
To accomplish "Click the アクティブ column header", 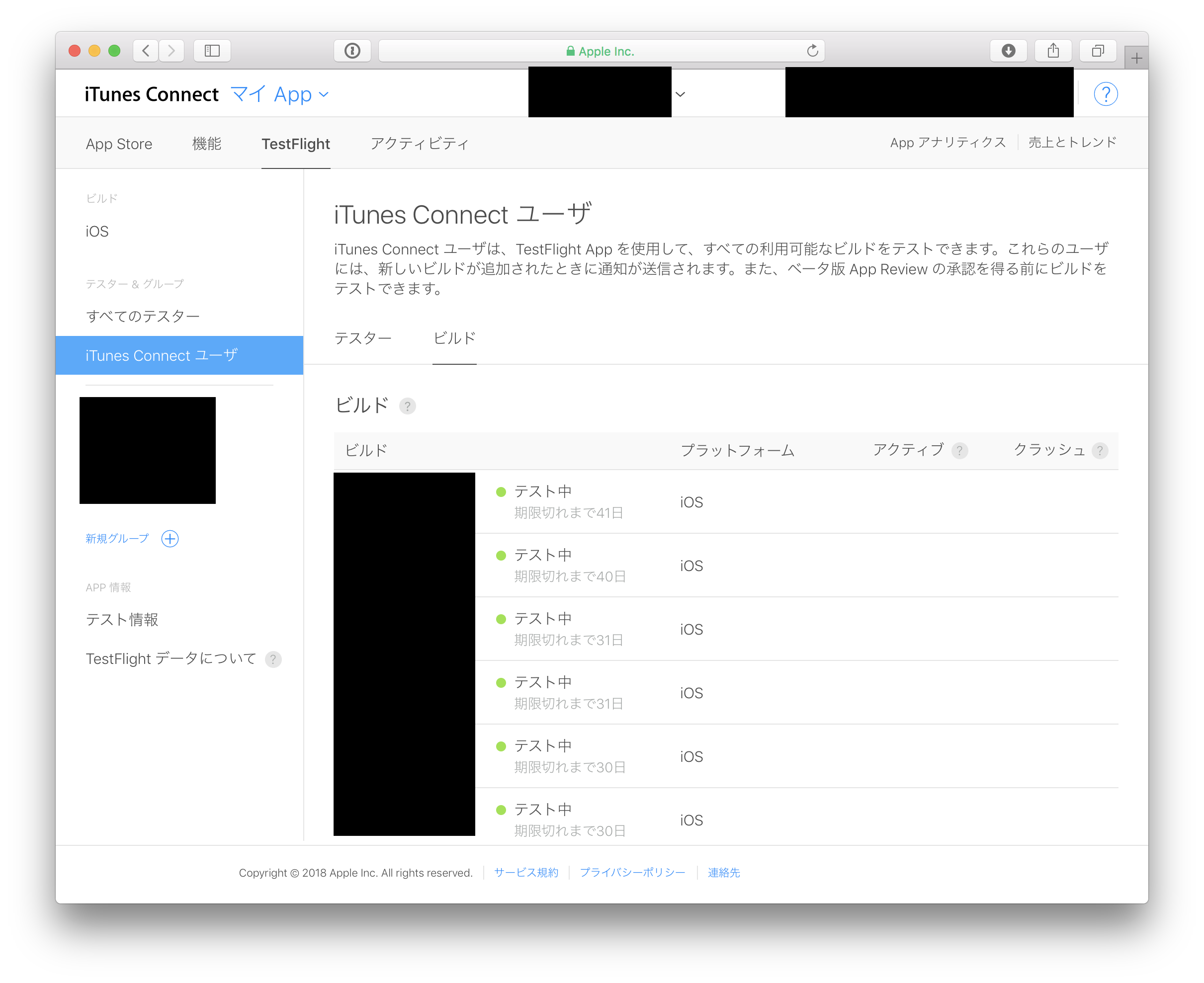I will [x=908, y=450].
